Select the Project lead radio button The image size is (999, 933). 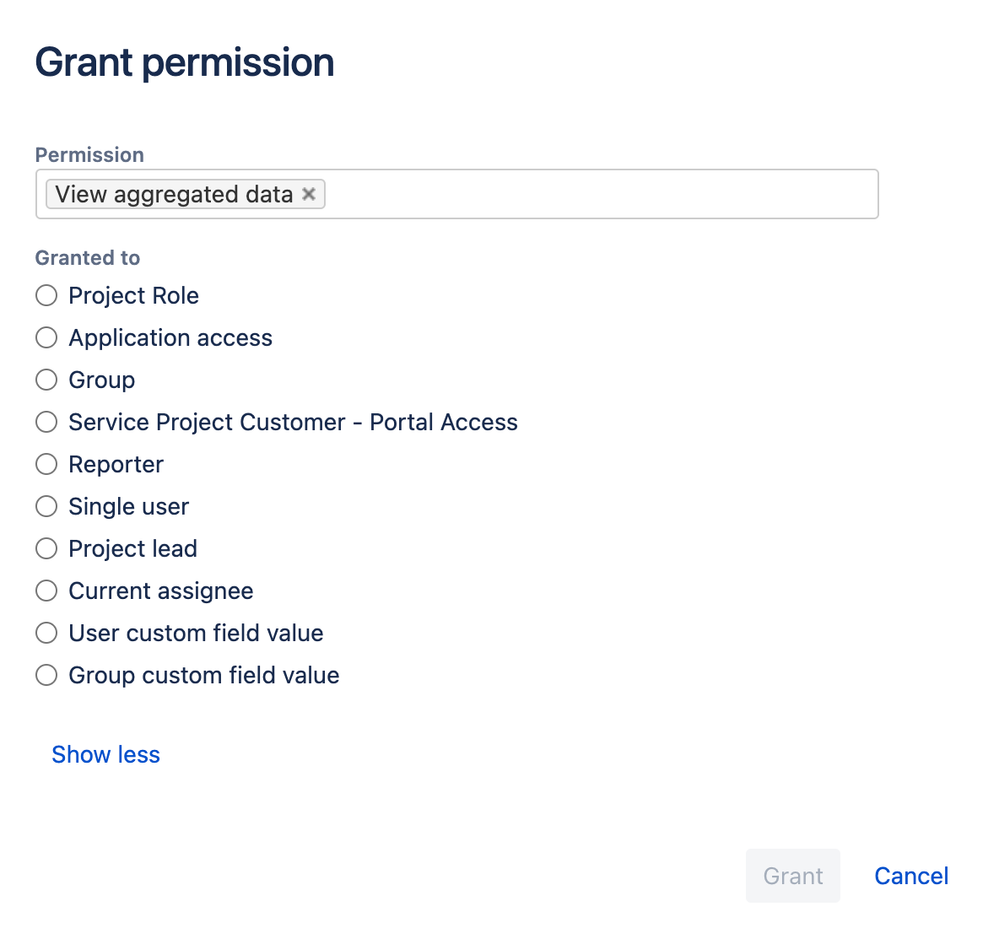pos(46,549)
